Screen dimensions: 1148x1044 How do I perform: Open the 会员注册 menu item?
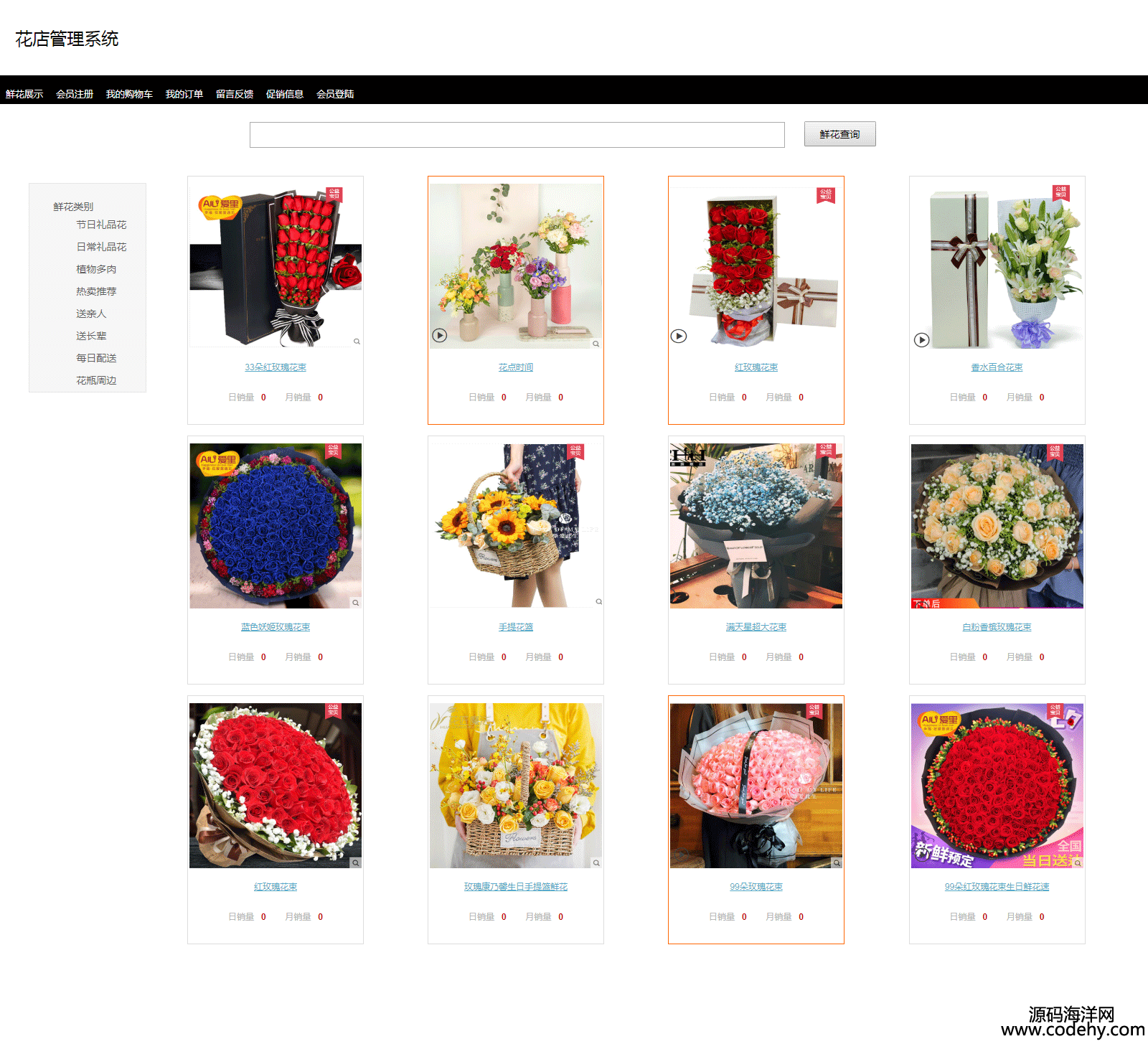[75, 94]
